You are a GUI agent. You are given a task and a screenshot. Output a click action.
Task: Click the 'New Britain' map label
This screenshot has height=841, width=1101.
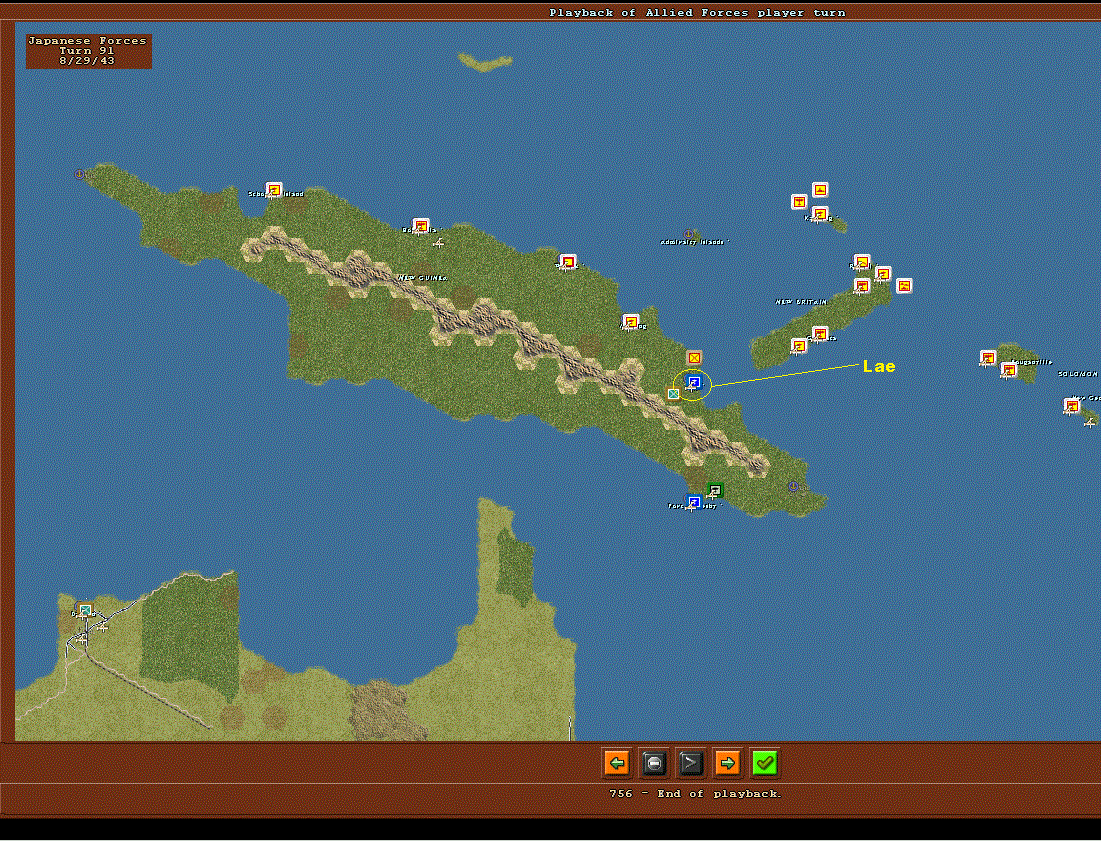click(801, 302)
